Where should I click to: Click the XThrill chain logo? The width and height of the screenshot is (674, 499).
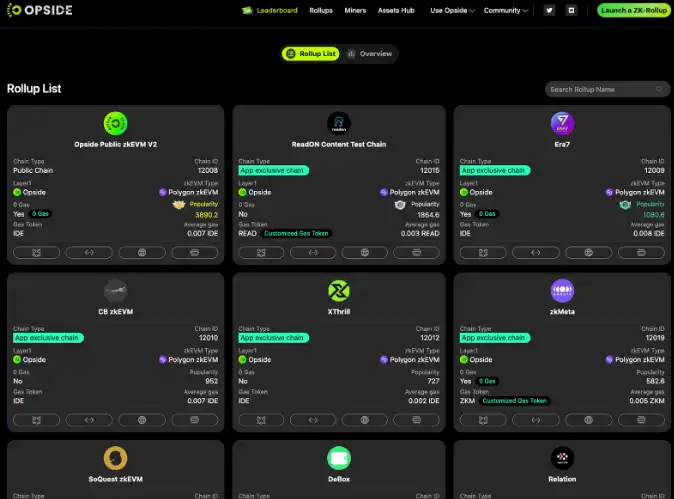click(339, 291)
